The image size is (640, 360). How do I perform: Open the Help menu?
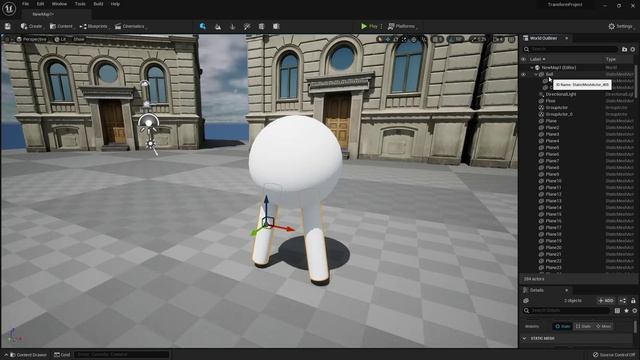115,4
